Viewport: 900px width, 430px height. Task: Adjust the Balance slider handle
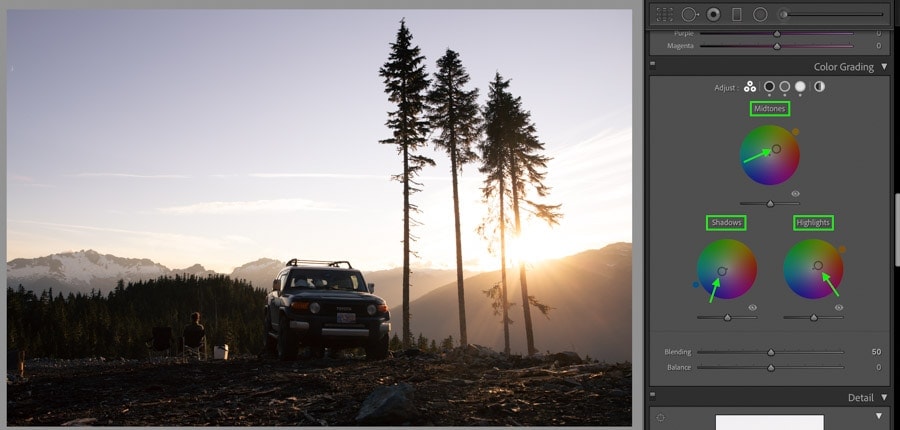pyautogui.click(x=771, y=367)
